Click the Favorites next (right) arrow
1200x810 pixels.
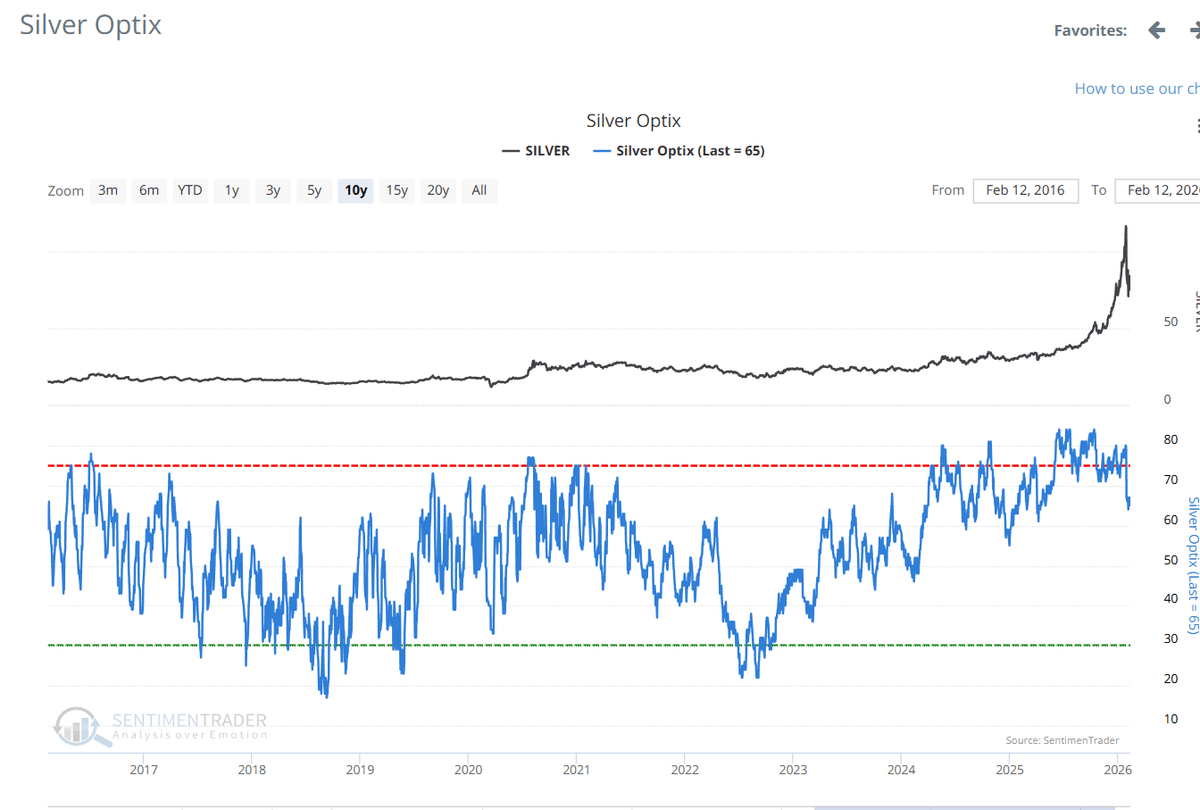(x=1193, y=31)
